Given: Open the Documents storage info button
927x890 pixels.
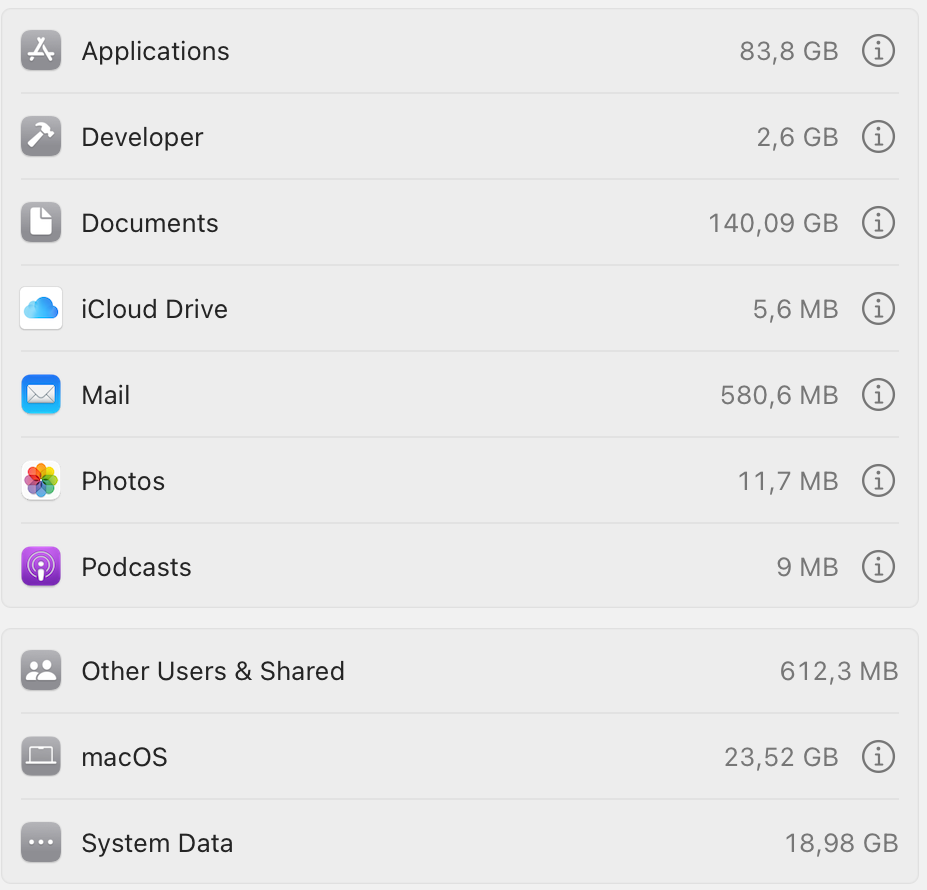Looking at the screenshot, I should tap(878, 223).
